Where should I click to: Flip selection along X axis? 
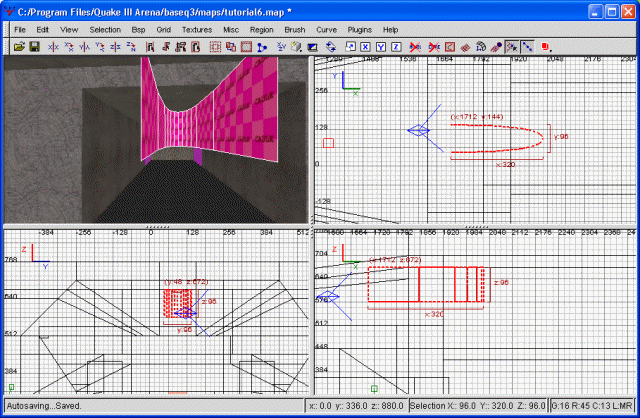tap(53, 47)
